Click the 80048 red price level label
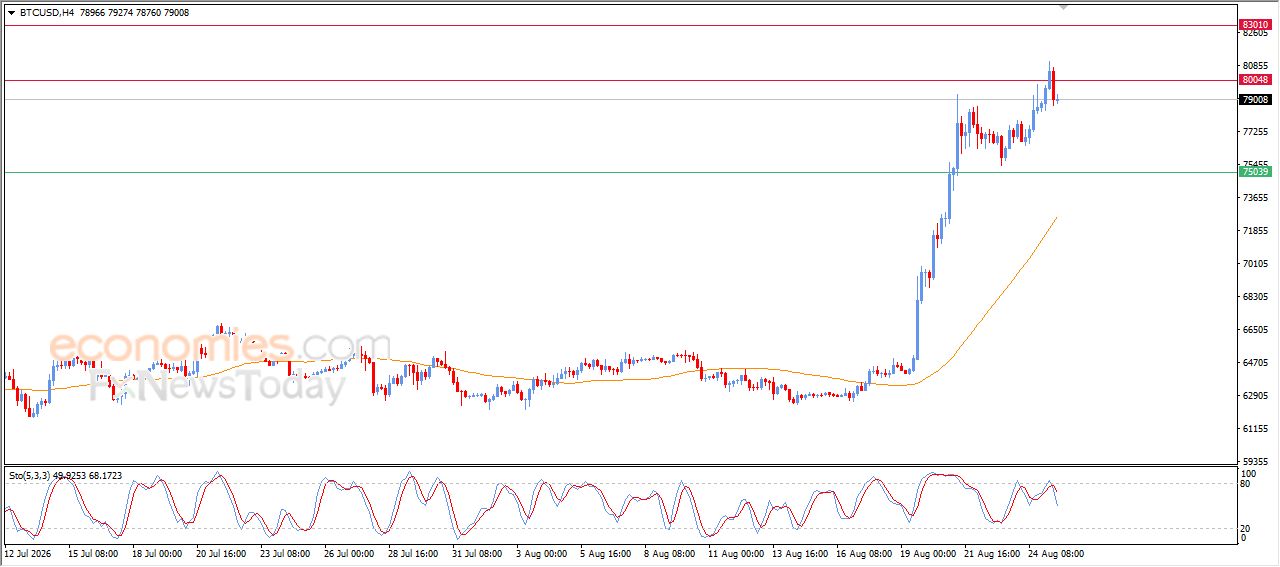Image resolution: width=1280 pixels, height=567 pixels. point(1255,80)
